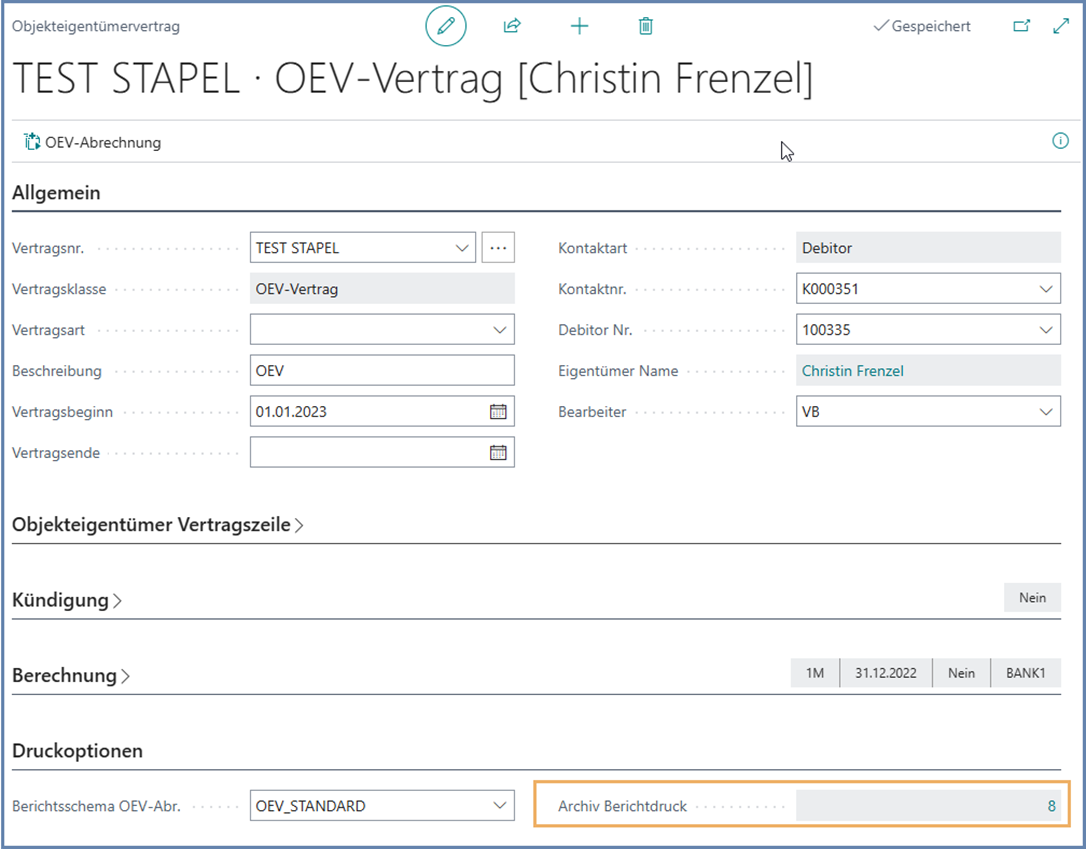This screenshot has height=849, width=1086.
Task: Click the share icon in header
Action: [x=512, y=27]
